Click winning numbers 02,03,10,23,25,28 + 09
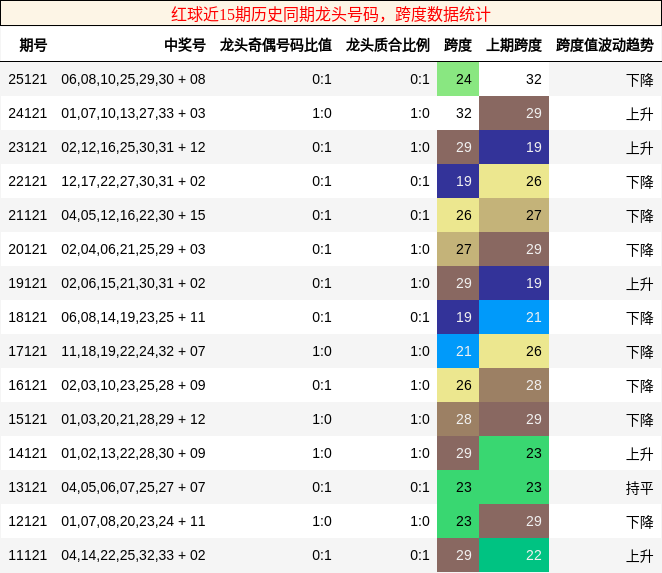 coord(133,385)
